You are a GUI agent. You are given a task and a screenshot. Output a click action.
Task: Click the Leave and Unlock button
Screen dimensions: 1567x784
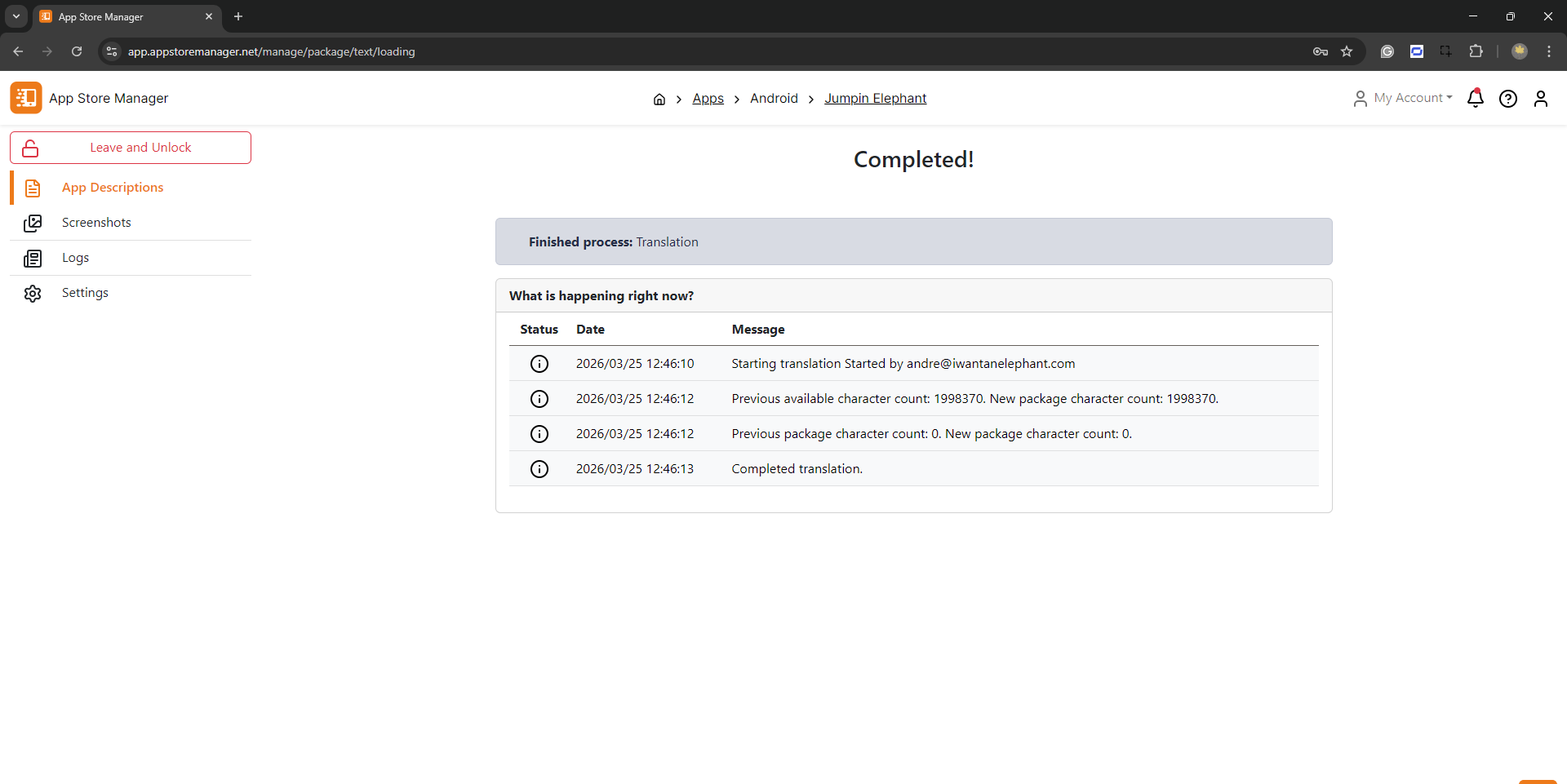coord(131,148)
